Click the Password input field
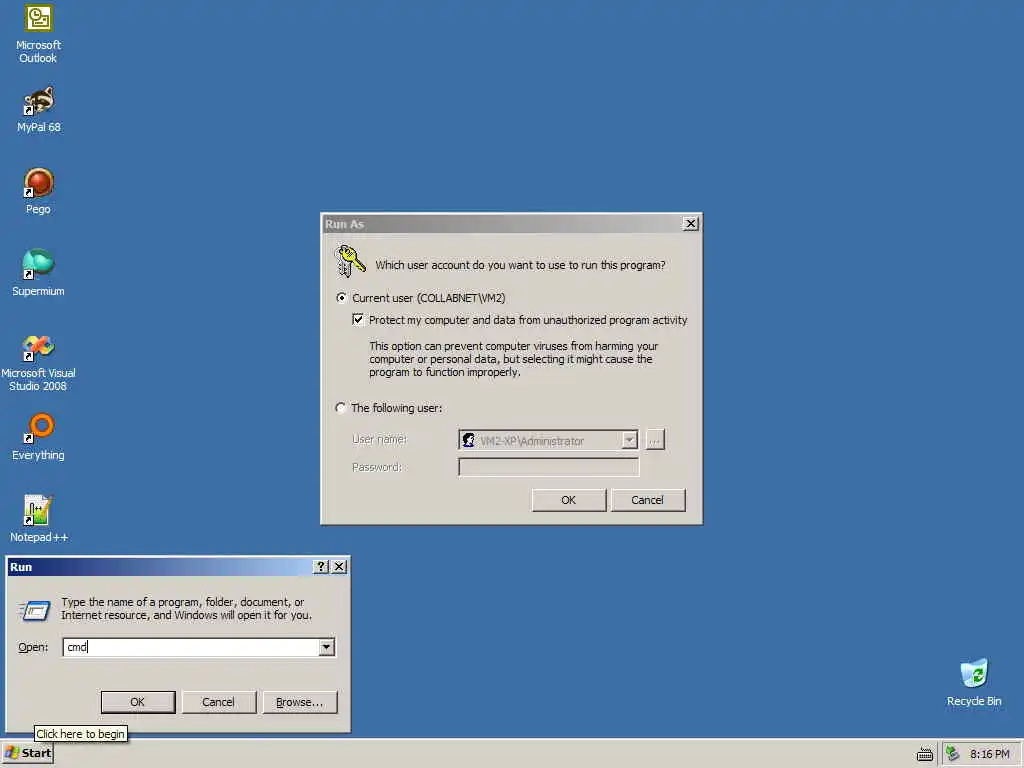The width and height of the screenshot is (1024, 768). [x=549, y=467]
